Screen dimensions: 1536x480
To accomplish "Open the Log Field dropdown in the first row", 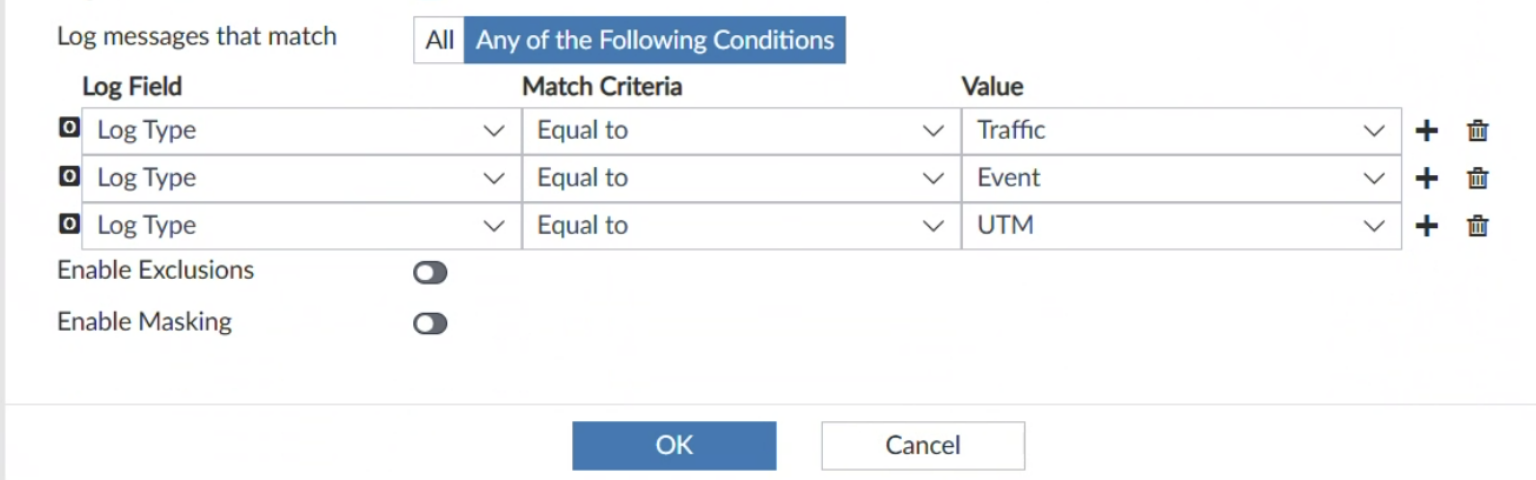I will point(301,131).
